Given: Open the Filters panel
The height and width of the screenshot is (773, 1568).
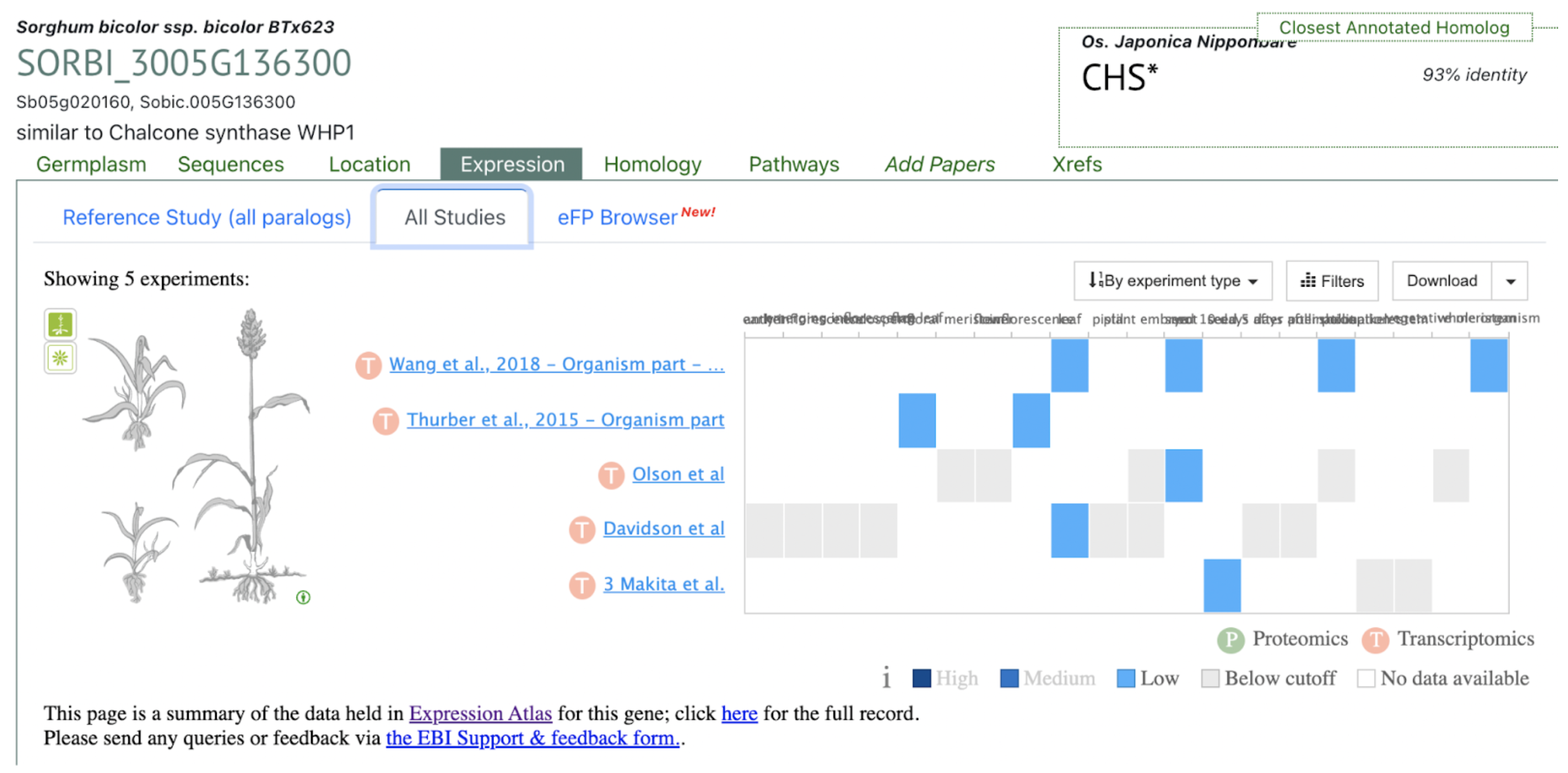Looking at the screenshot, I should pos(1332,281).
